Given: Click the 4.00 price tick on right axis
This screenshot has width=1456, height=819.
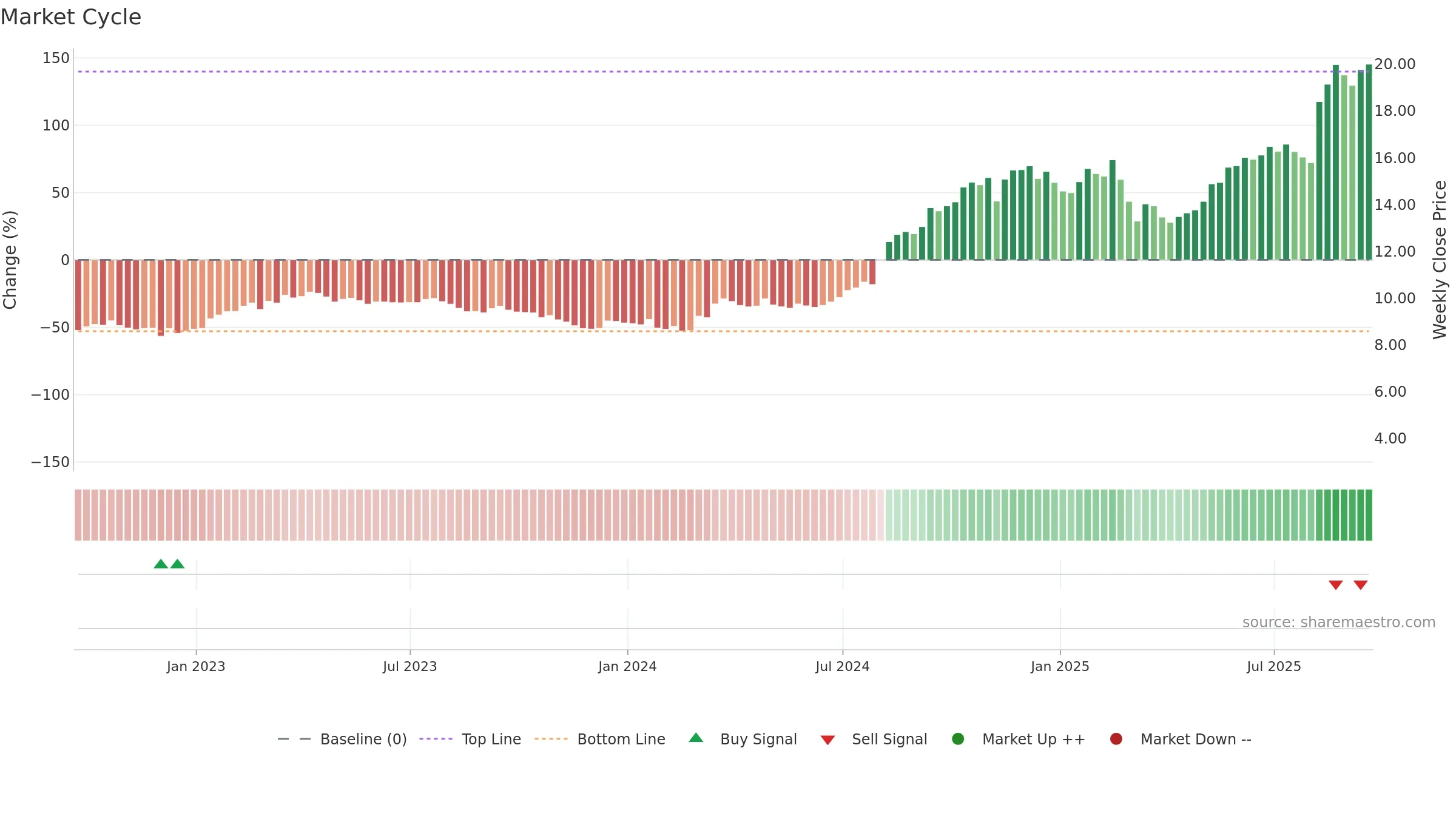Looking at the screenshot, I should pyautogui.click(x=1390, y=439).
